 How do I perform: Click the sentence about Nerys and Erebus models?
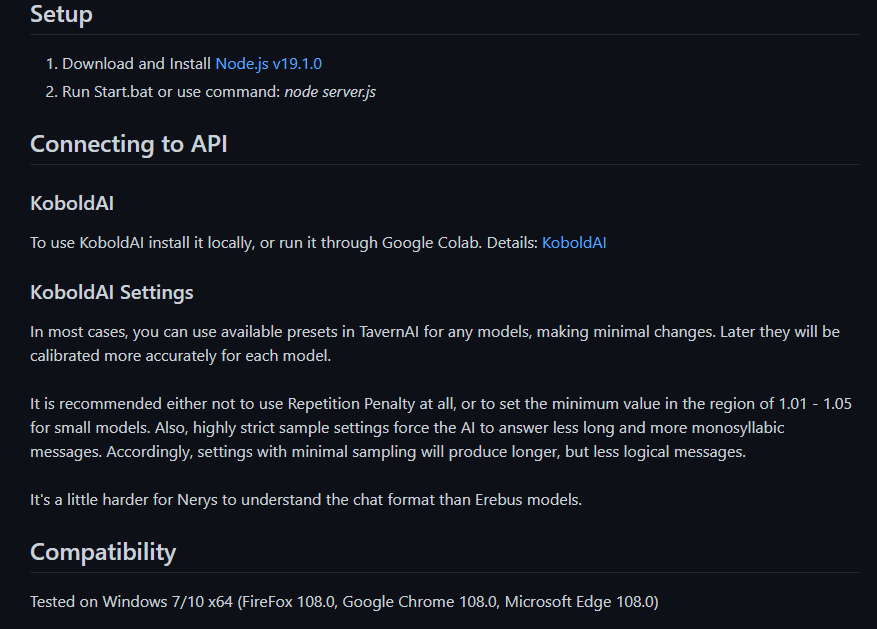[306, 499]
